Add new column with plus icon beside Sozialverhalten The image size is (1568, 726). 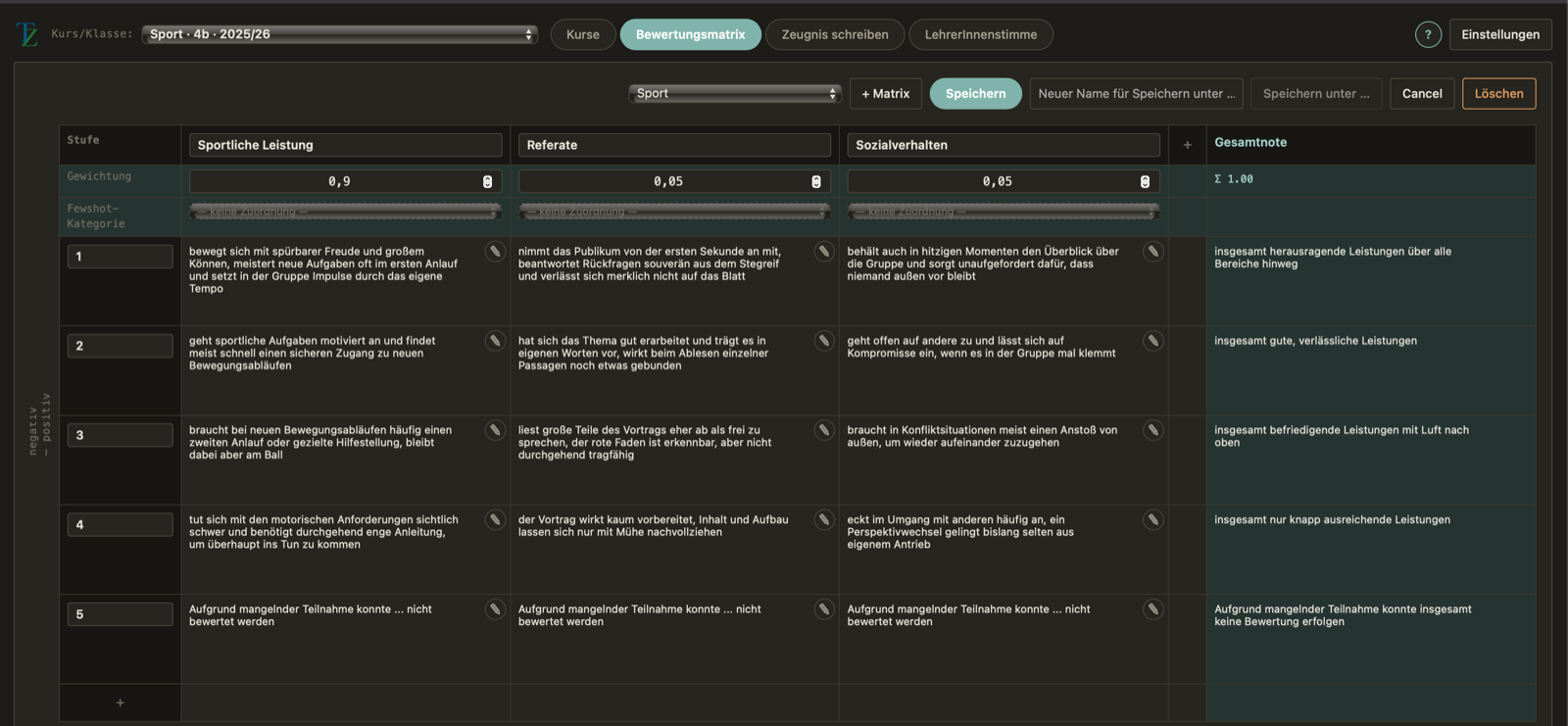tap(1187, 145)
